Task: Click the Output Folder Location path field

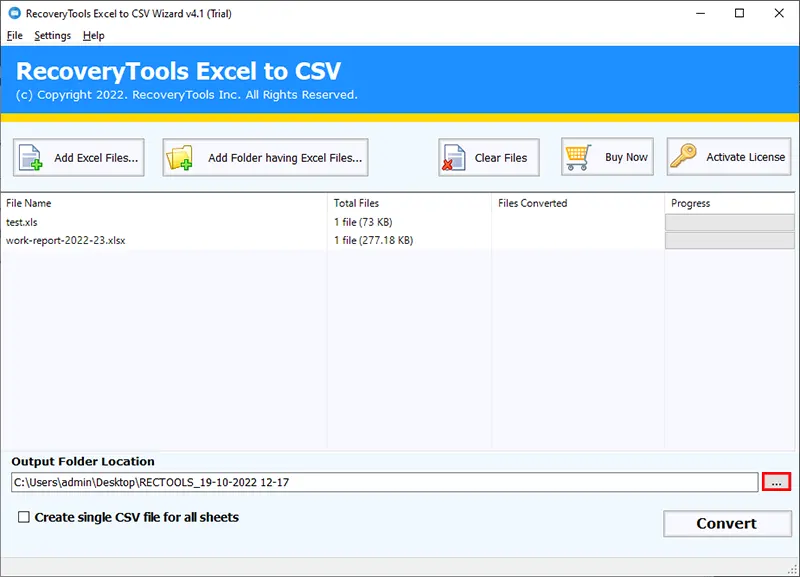Action: [x=384, y=482]
